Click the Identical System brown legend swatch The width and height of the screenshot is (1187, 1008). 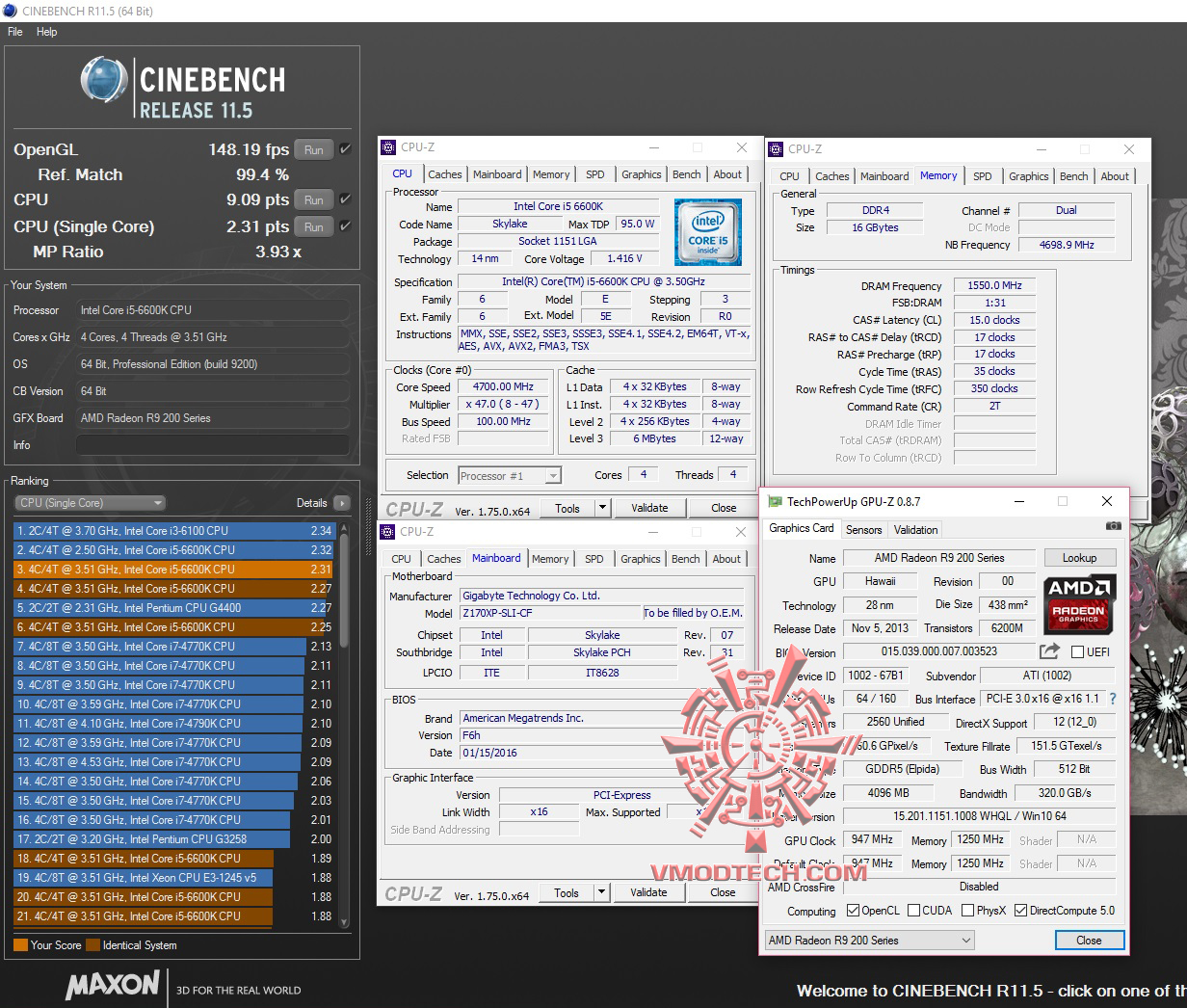tap(92, 945)
